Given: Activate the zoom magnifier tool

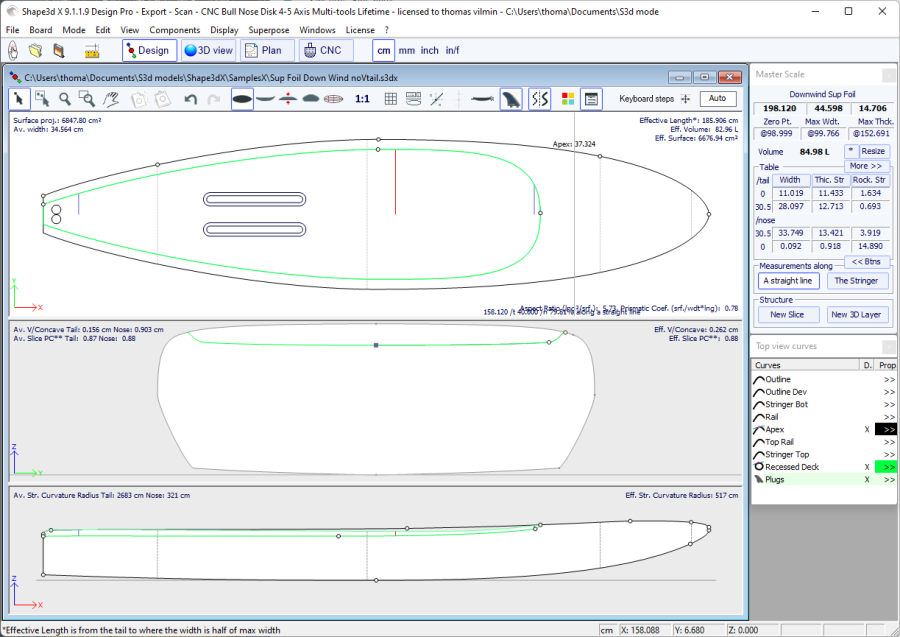Looking at the screenshot, I should tap(65, 99).
